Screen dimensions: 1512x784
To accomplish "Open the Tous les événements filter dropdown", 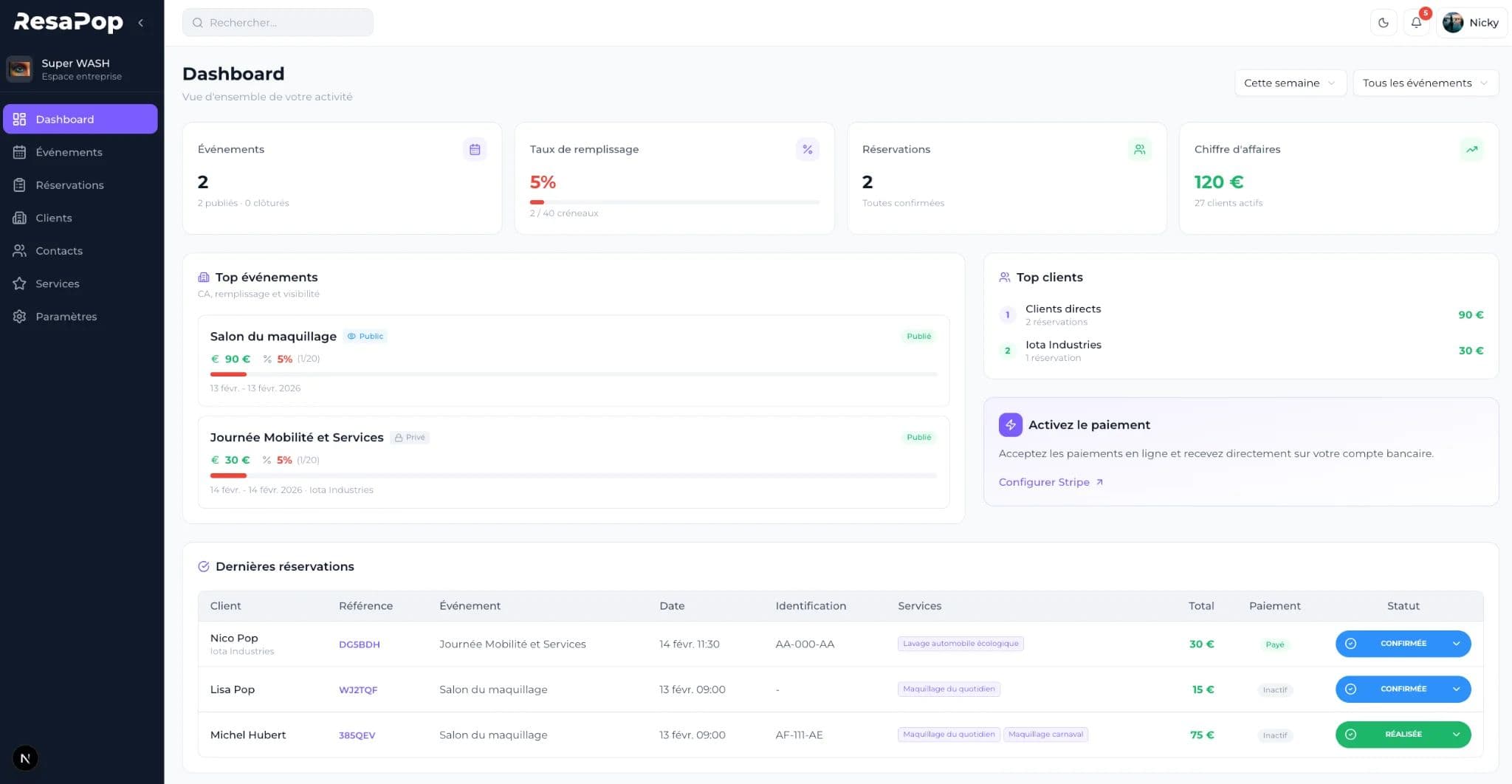I will 1424,83.
